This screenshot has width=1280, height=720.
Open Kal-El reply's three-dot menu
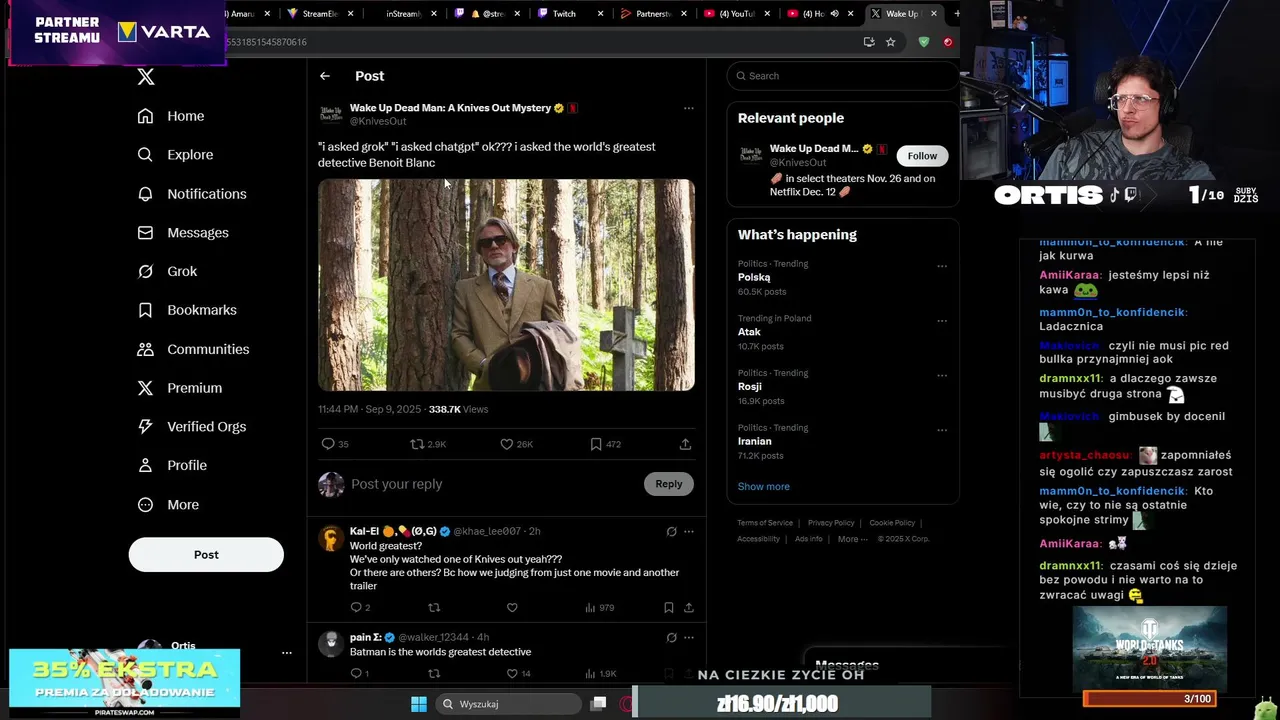[688, 532]
